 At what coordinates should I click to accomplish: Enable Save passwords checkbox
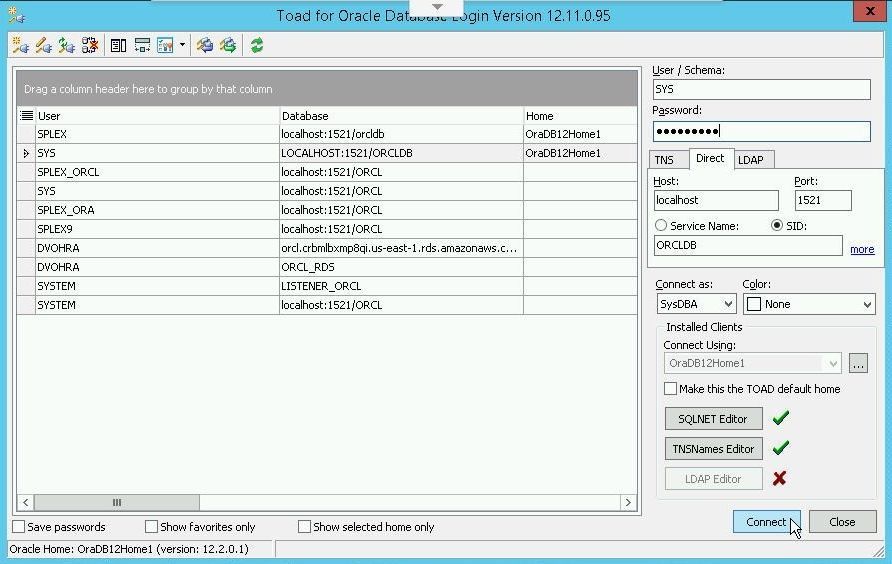click(x=19, y=526)
